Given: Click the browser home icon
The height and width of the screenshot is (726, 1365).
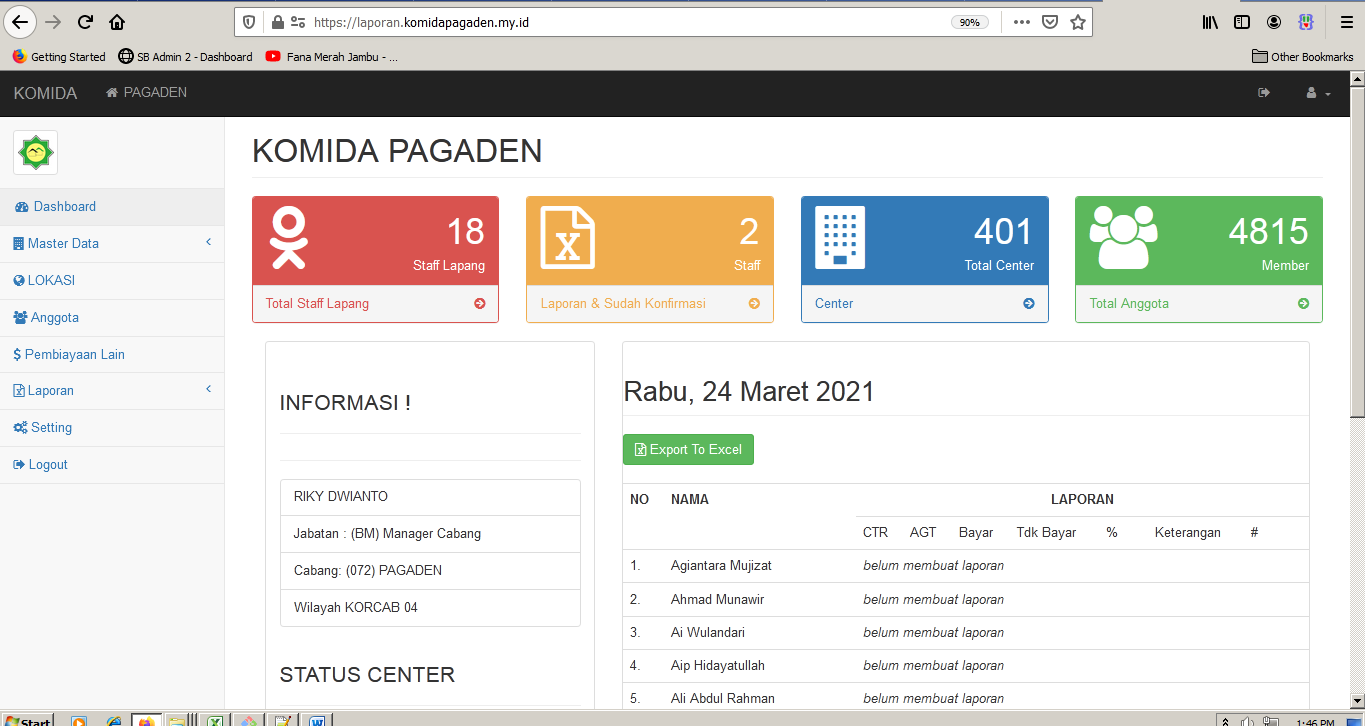Looking at the screenshot, I should pyautogui.click(x=117, y=22).
